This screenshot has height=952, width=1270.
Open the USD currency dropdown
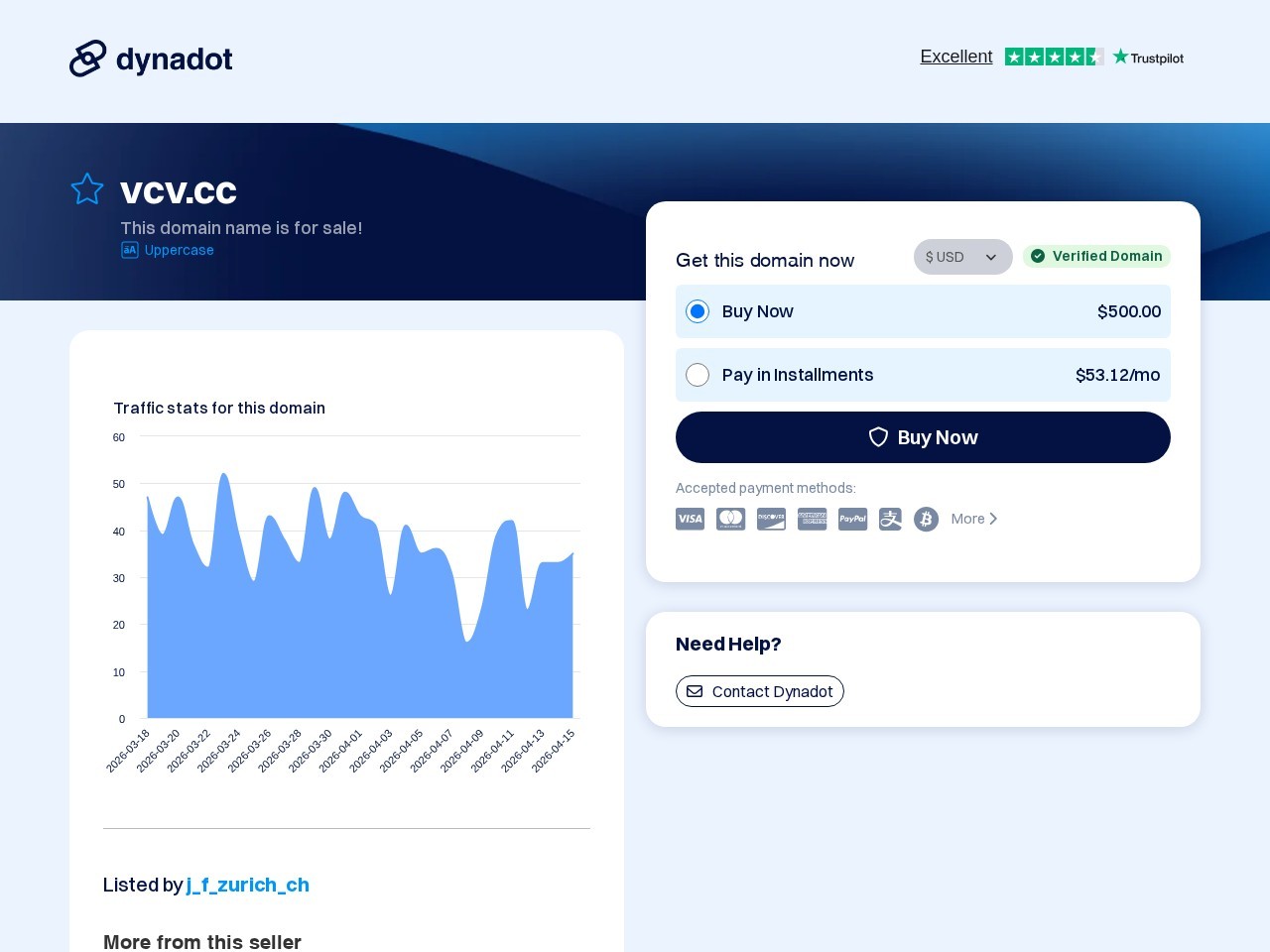point(962,257)
